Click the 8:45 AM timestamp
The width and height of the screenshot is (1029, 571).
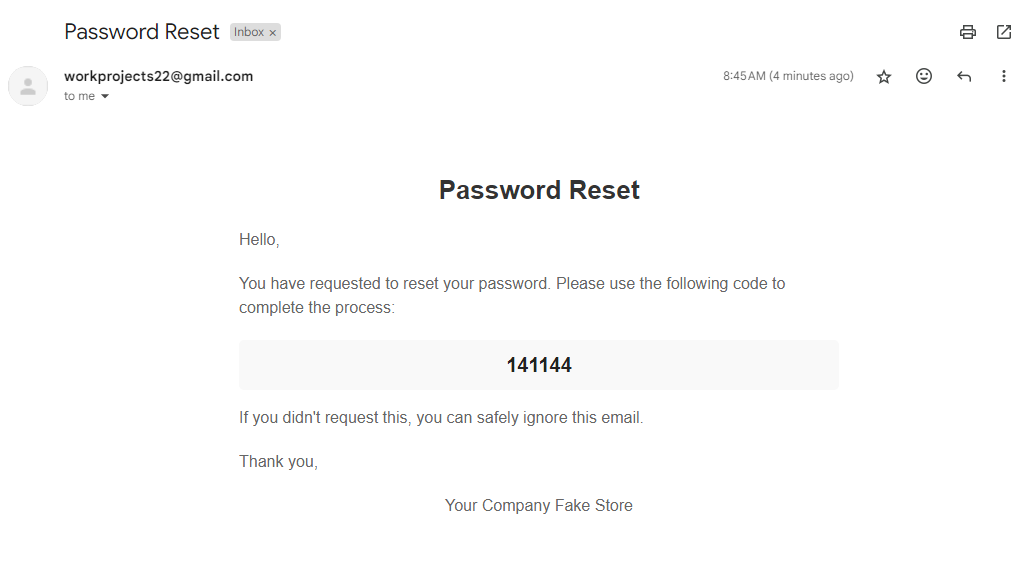(x=788, y=76)
